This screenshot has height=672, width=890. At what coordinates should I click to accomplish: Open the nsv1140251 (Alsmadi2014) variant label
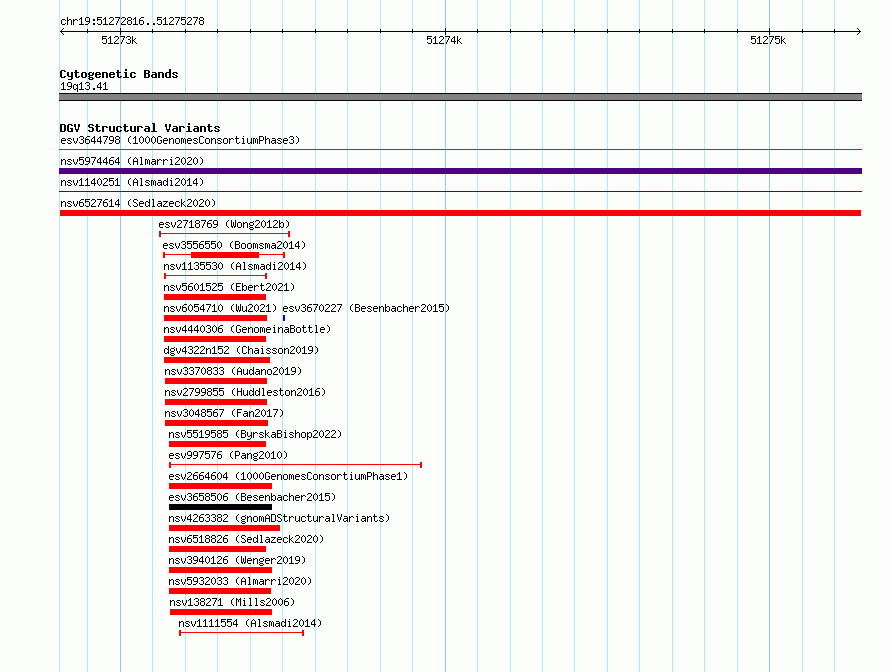(x=132, y=182)
